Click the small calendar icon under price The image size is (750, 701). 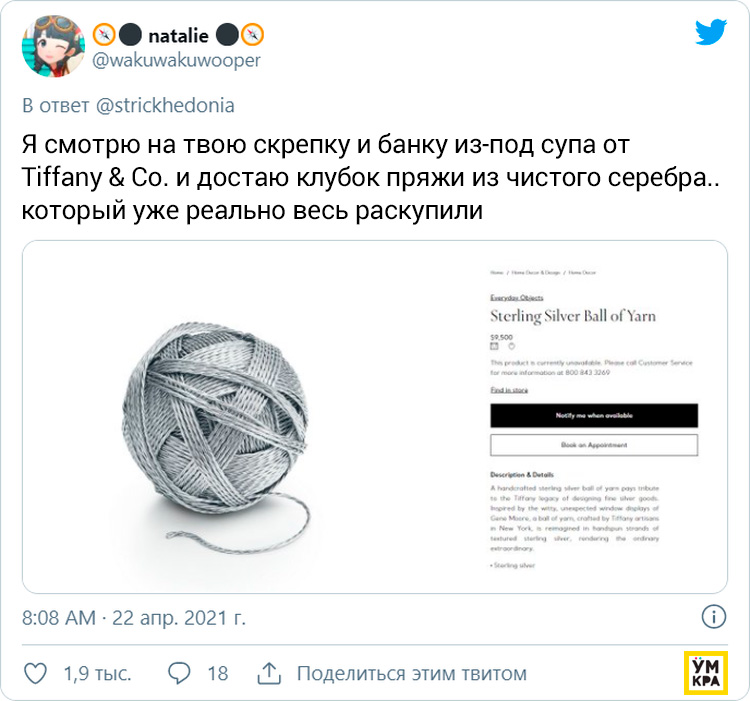point(494,346)
